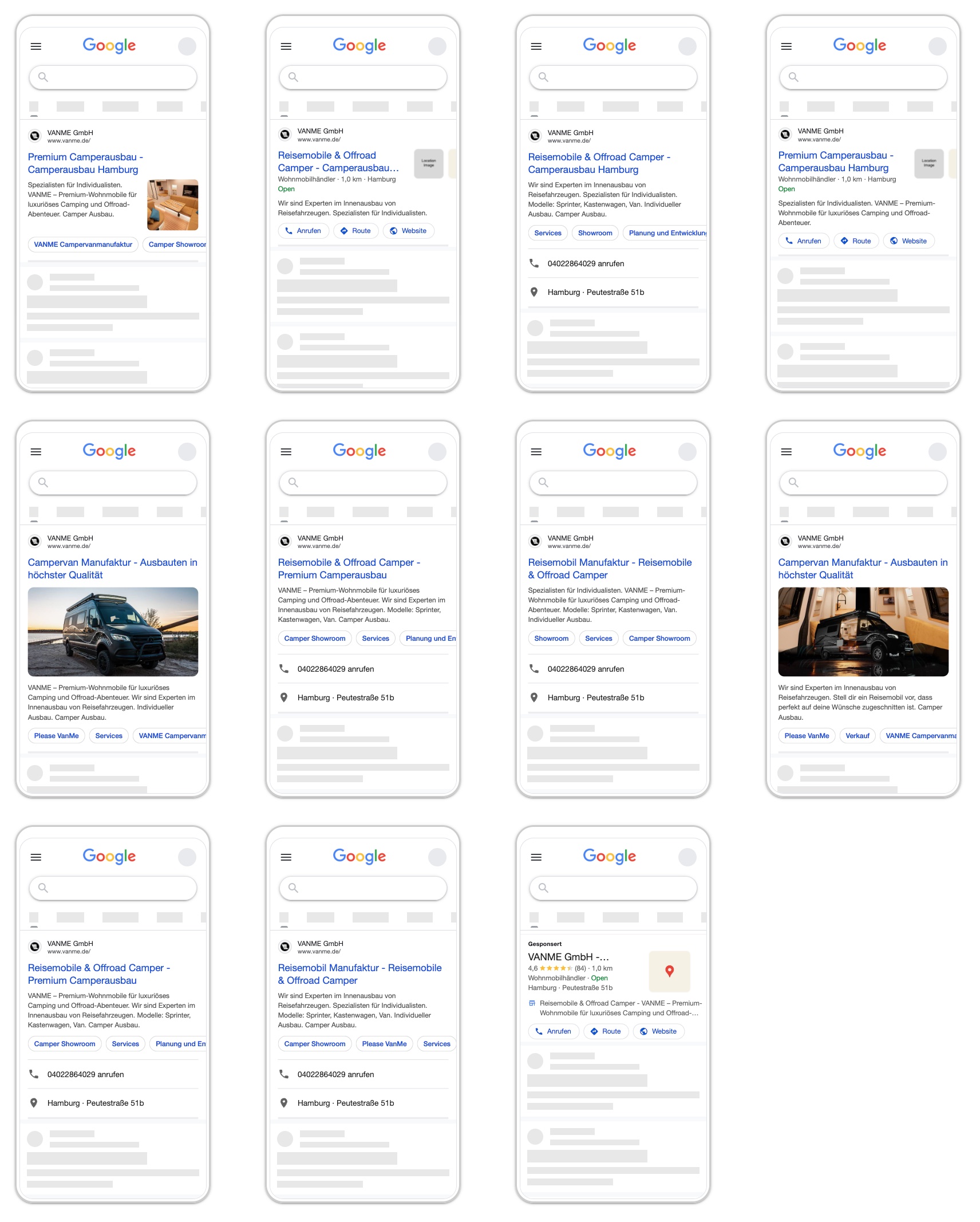
Task: Click the 'VANME GmbH -…' sponsored listing title
Action: pyautogui.click(x=568, y=957)
